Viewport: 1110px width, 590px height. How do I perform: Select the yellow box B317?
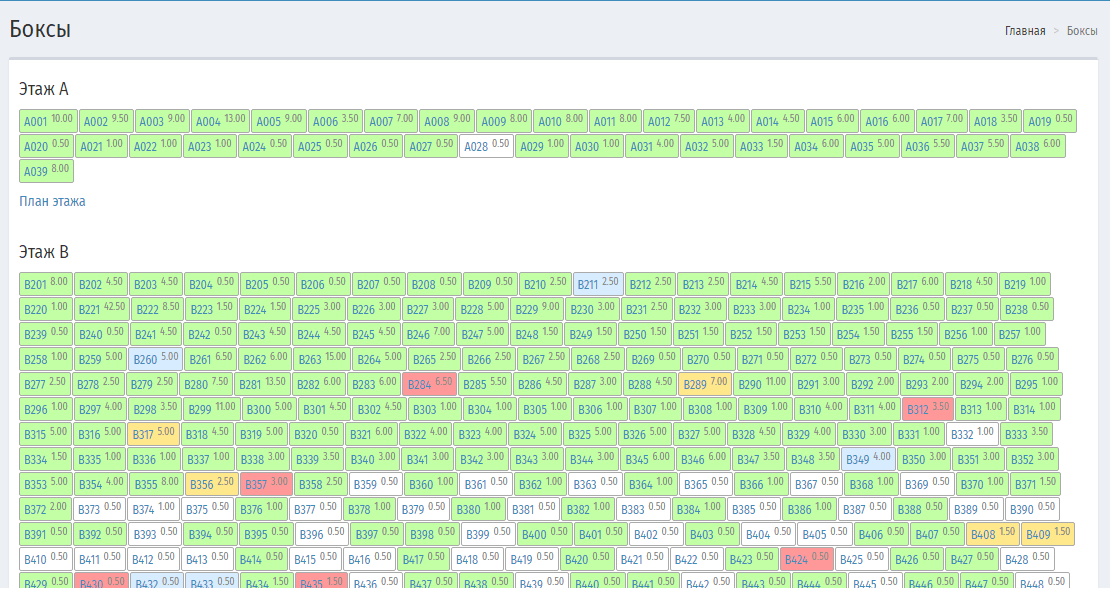coord(154,433)
